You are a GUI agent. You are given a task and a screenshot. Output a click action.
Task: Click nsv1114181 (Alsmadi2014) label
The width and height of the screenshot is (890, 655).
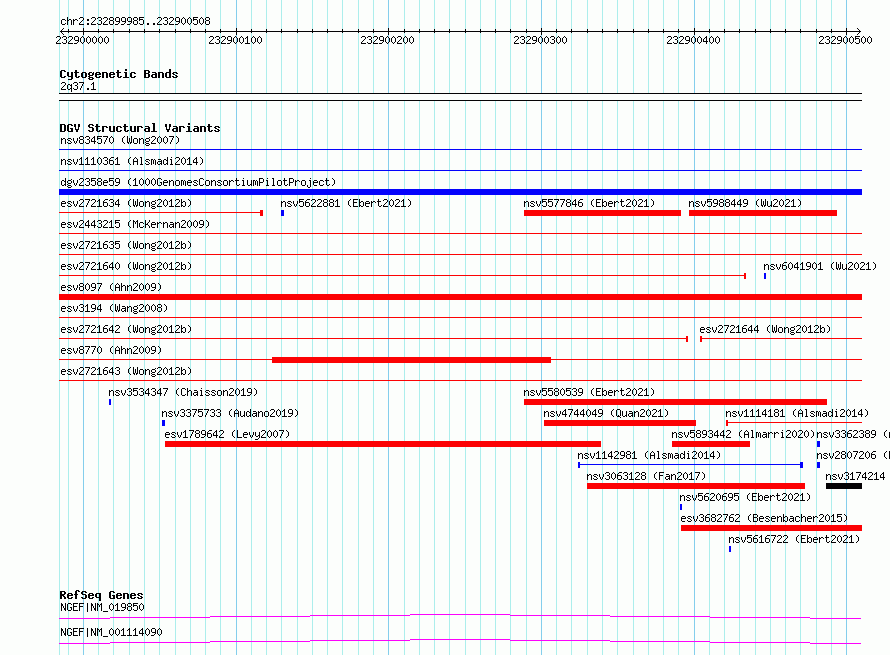click(797, 413)
